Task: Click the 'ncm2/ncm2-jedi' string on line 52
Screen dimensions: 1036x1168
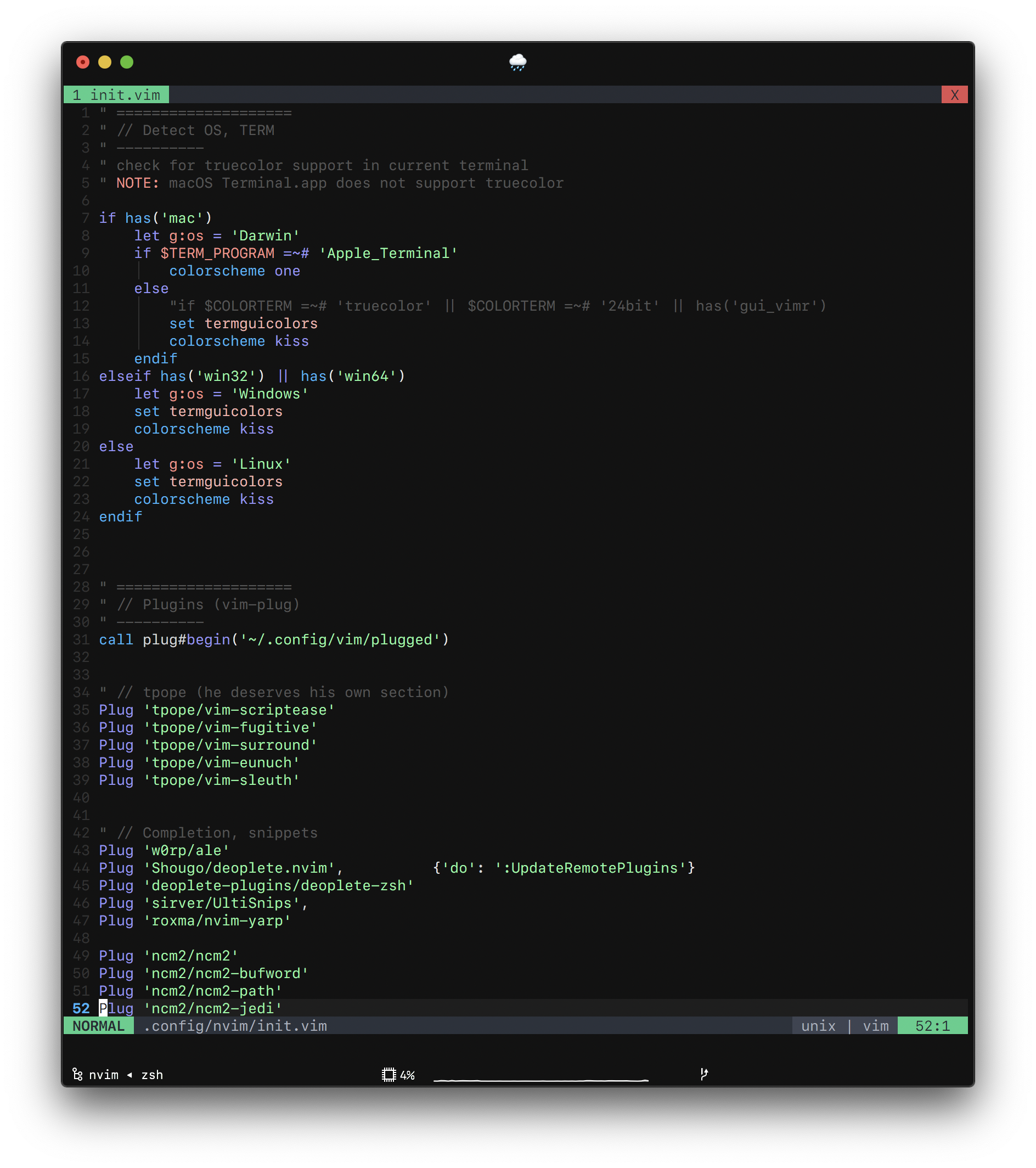Action: pos(212,1009)
